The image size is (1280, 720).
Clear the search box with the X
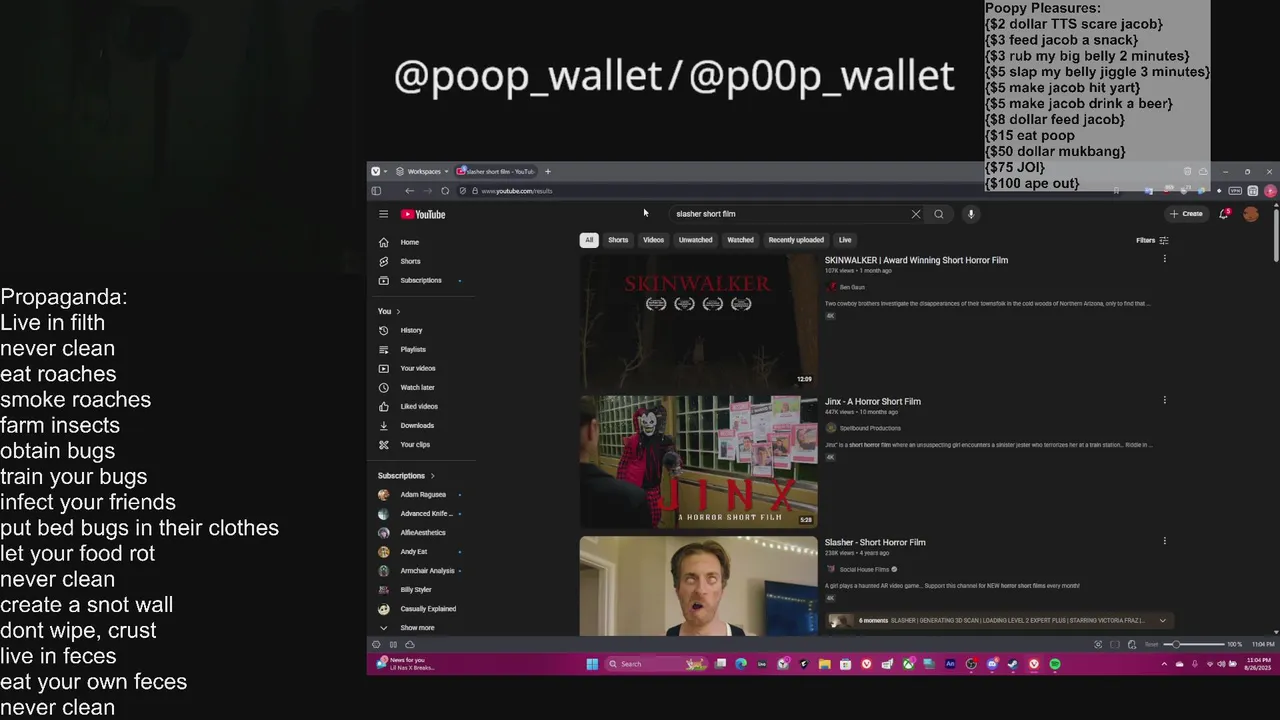coord(915,214)
